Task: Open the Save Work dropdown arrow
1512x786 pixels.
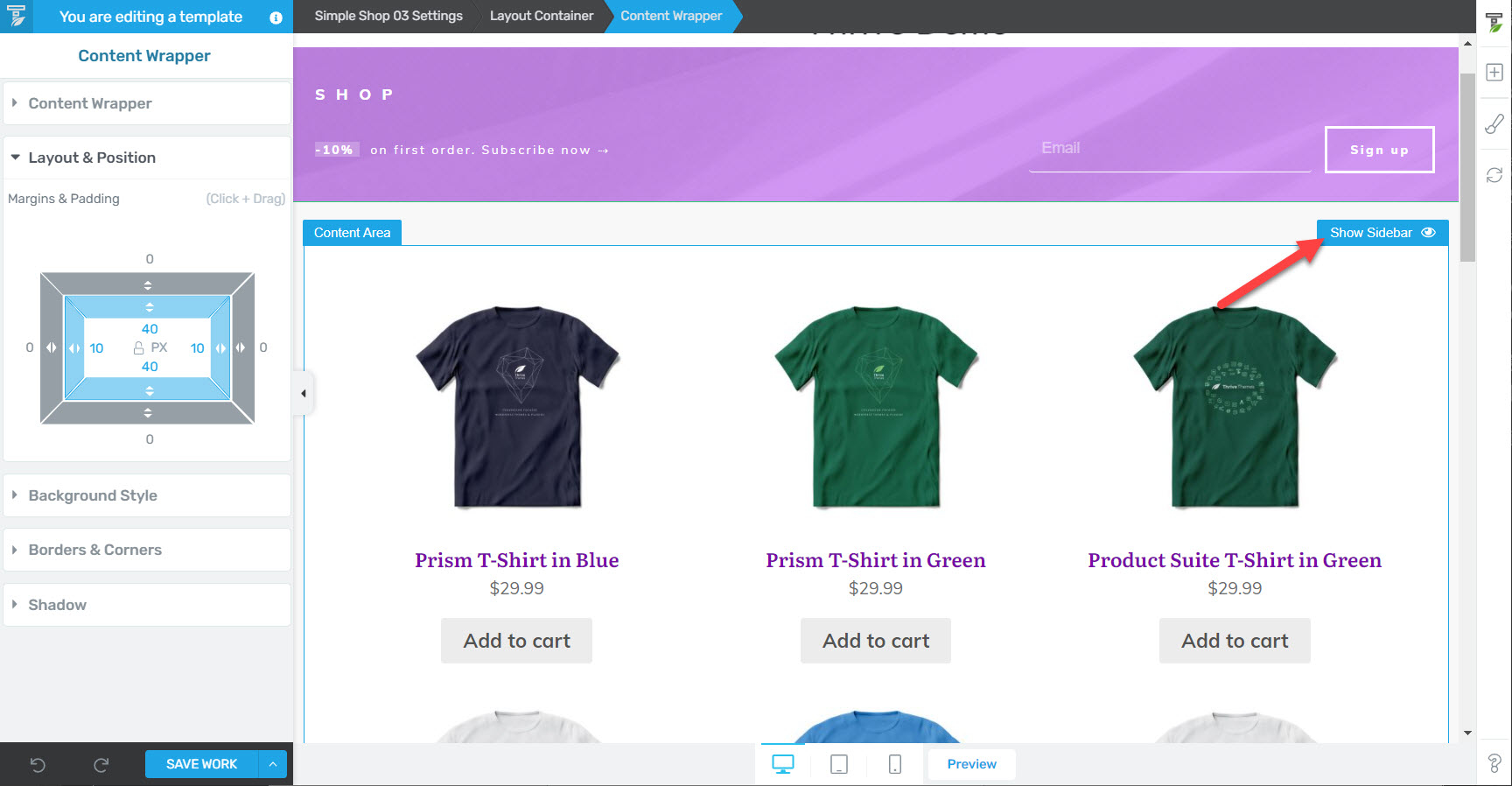Action: (x=273, y=764)
